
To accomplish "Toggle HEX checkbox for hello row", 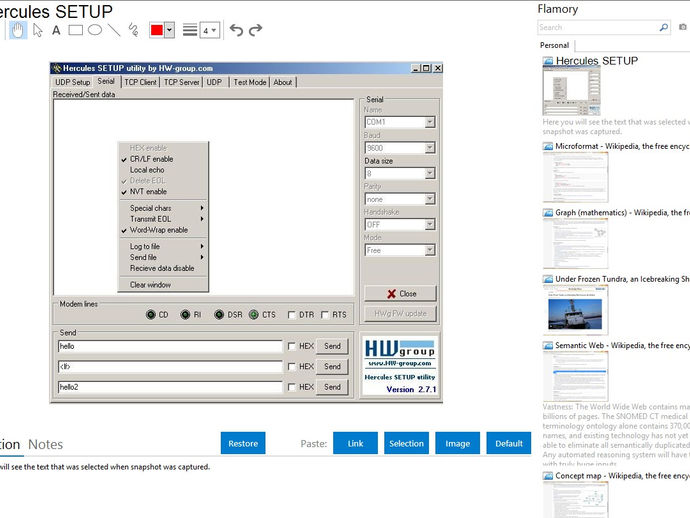I will (x=291, y=346).
